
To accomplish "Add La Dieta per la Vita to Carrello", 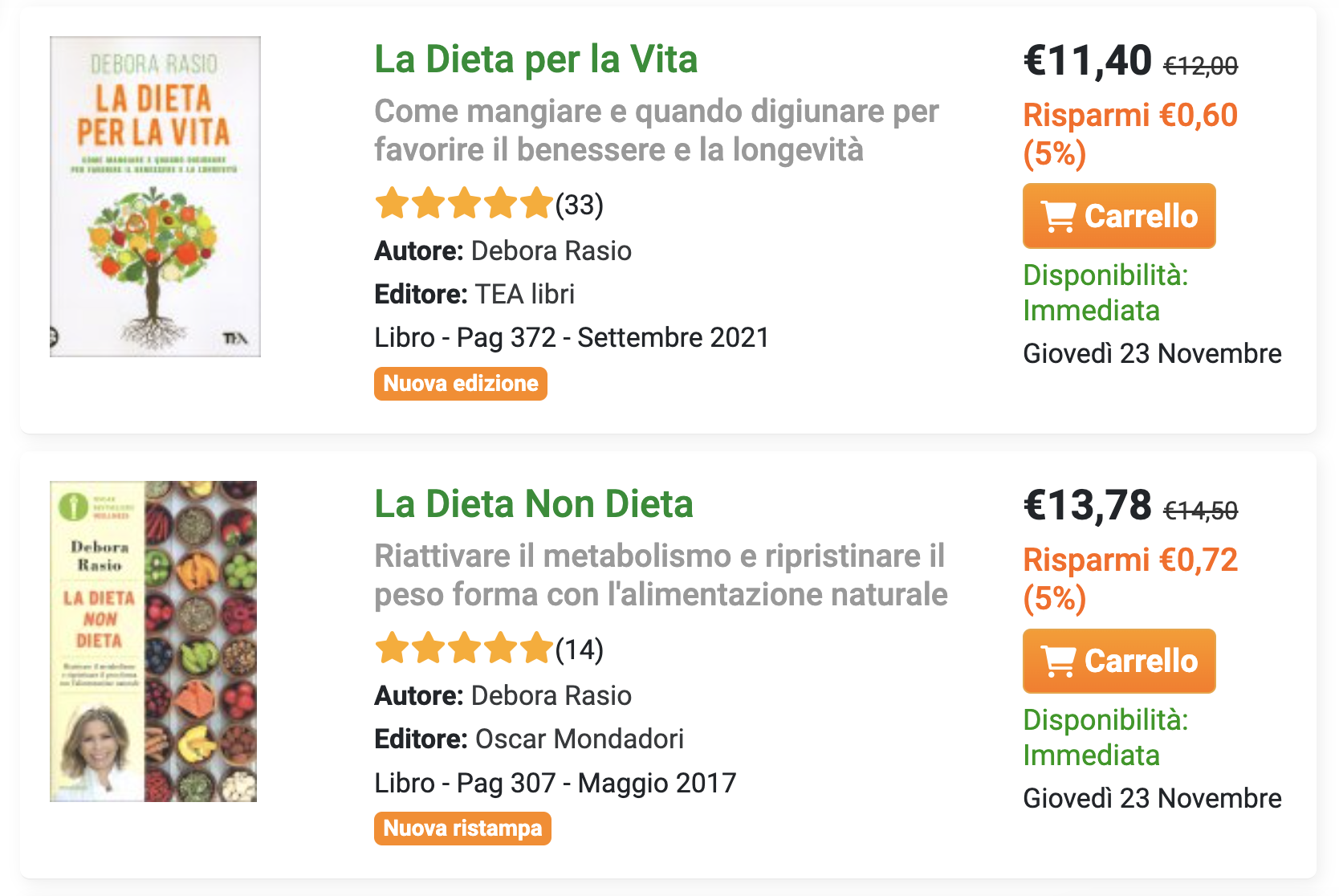I will click(1118, 216).
